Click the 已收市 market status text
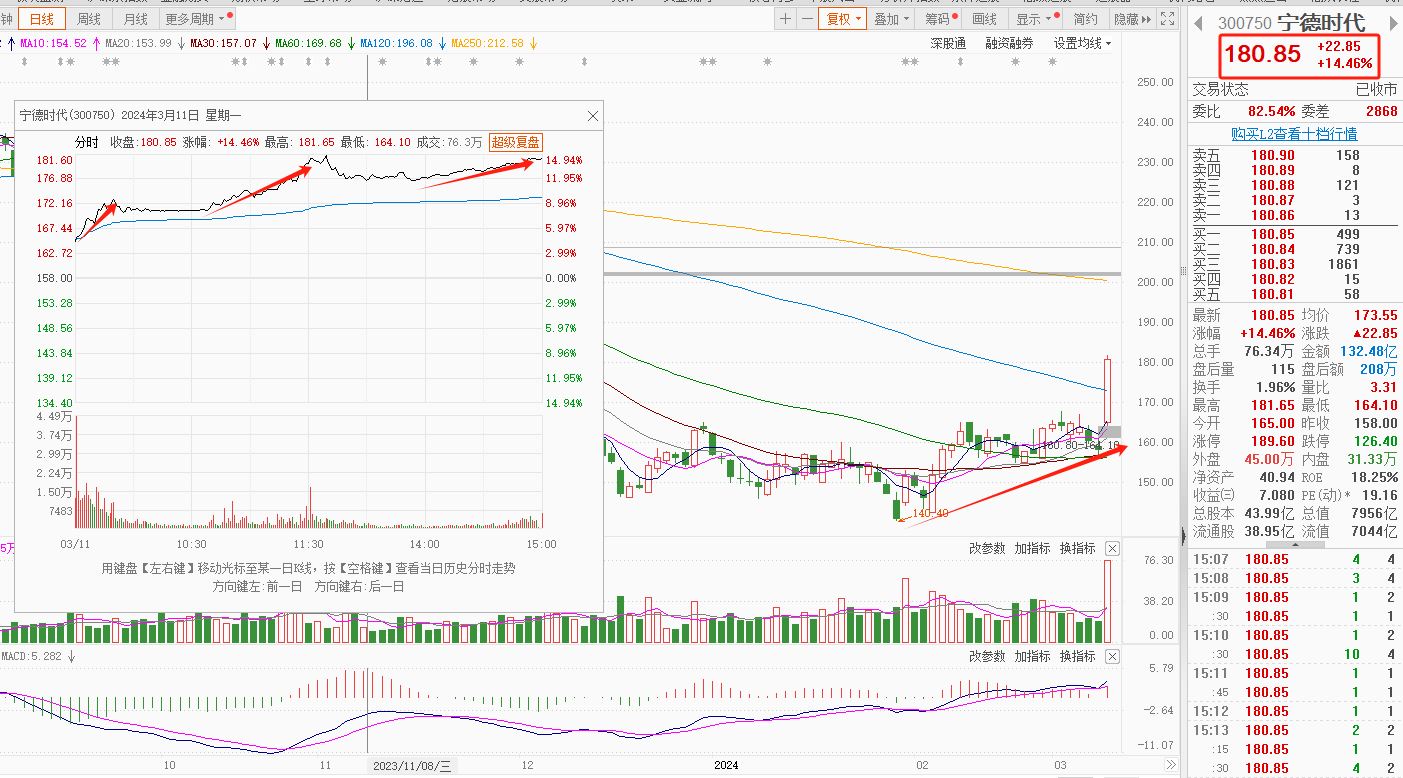This screenshot has height=778, width=1403. 1376,89
